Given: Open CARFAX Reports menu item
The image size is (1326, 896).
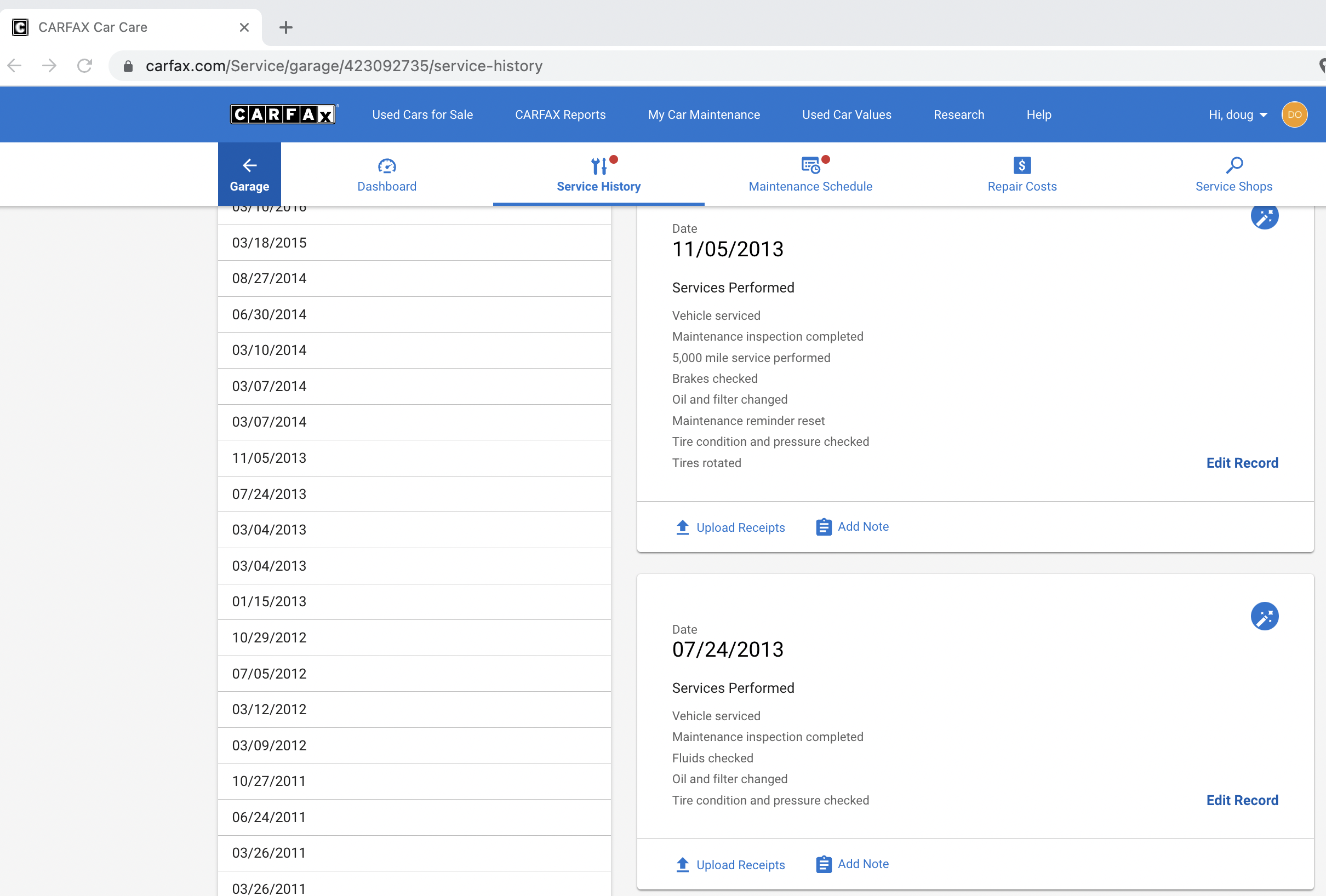Looking at the screenshot, I should coord(561,114).
